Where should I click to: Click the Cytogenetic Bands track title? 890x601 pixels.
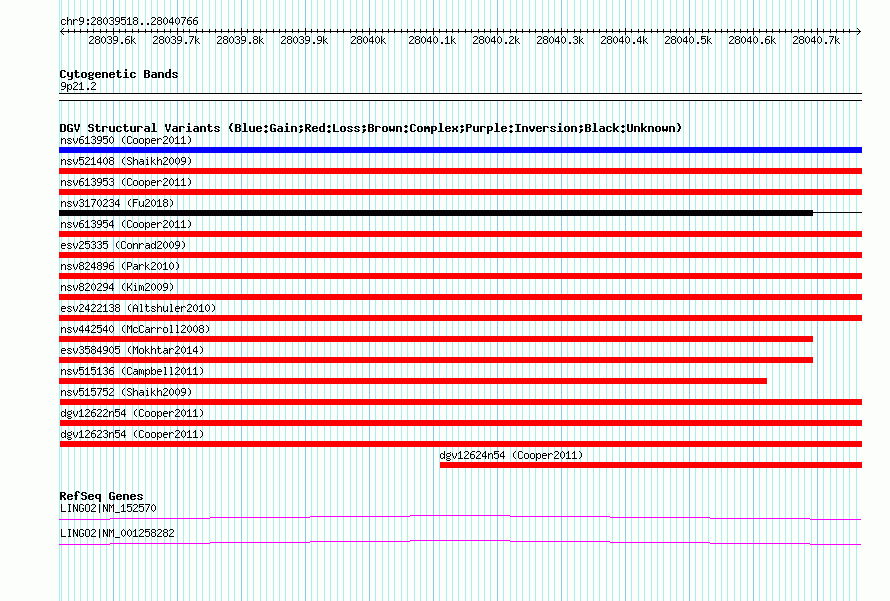119,74
